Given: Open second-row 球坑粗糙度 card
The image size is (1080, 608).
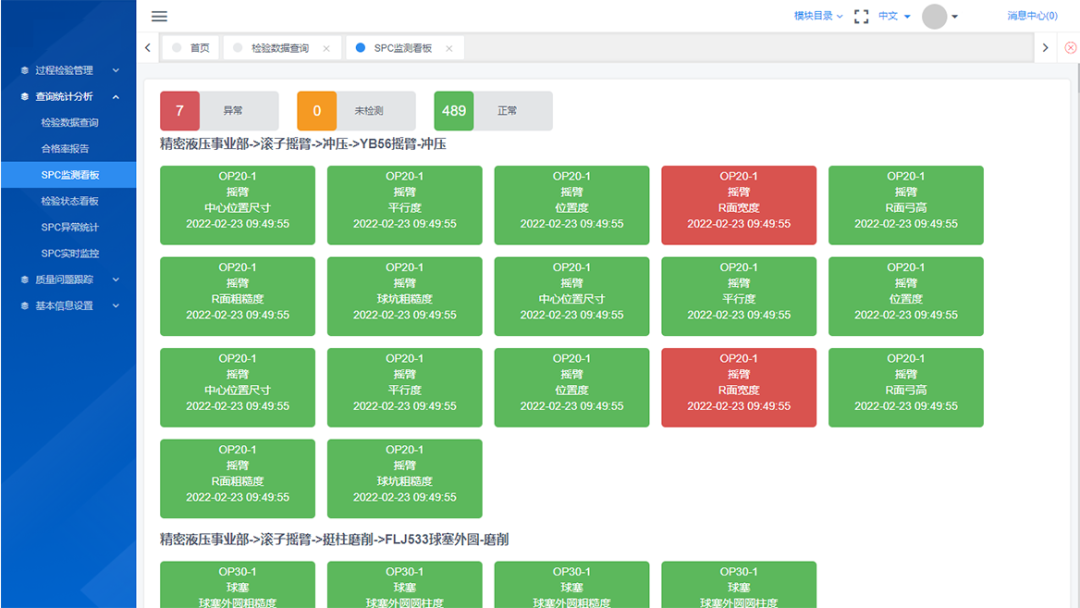Looking at the screenshot, I should (405, 296).
